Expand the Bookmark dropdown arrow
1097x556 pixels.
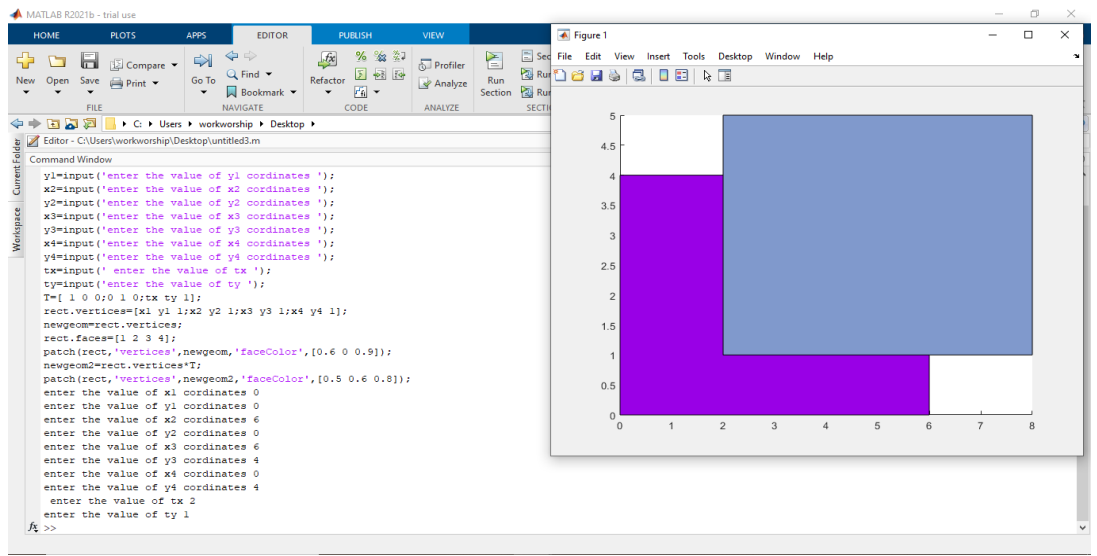pyautogui.click(x=293, y=92)
